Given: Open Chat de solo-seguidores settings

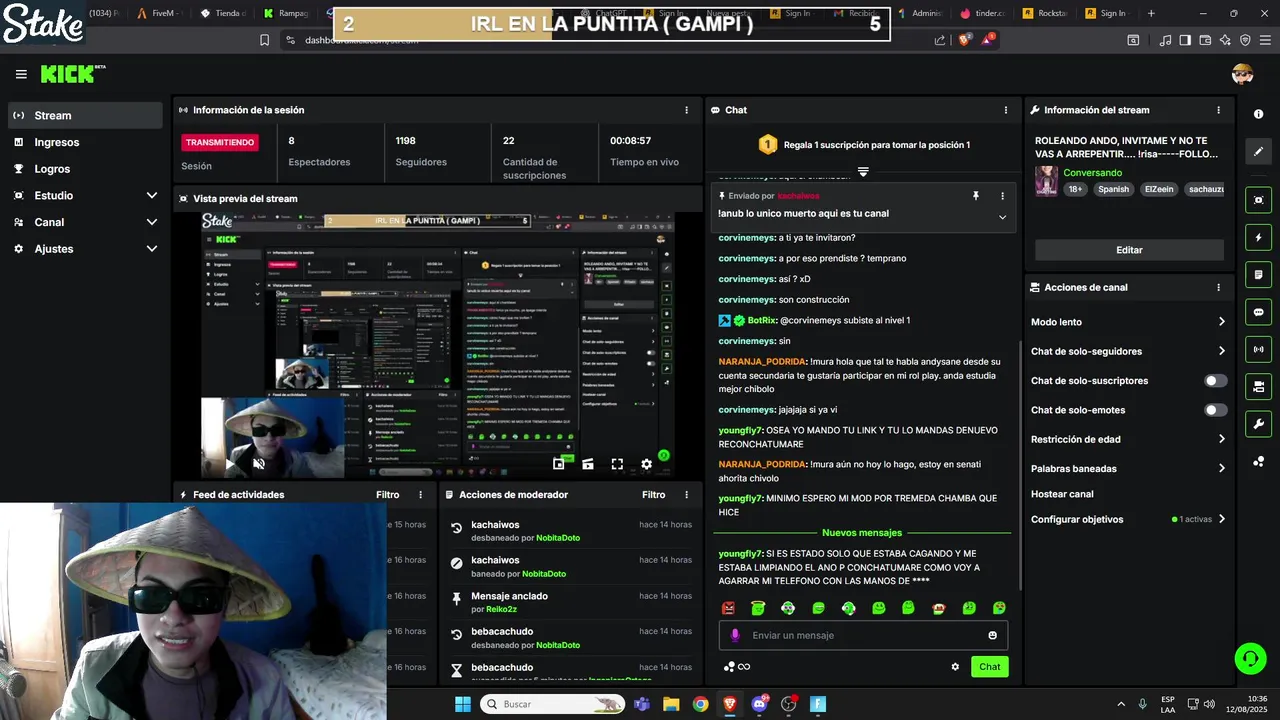Looking at the screenshot, I should tap(1129, 351).
